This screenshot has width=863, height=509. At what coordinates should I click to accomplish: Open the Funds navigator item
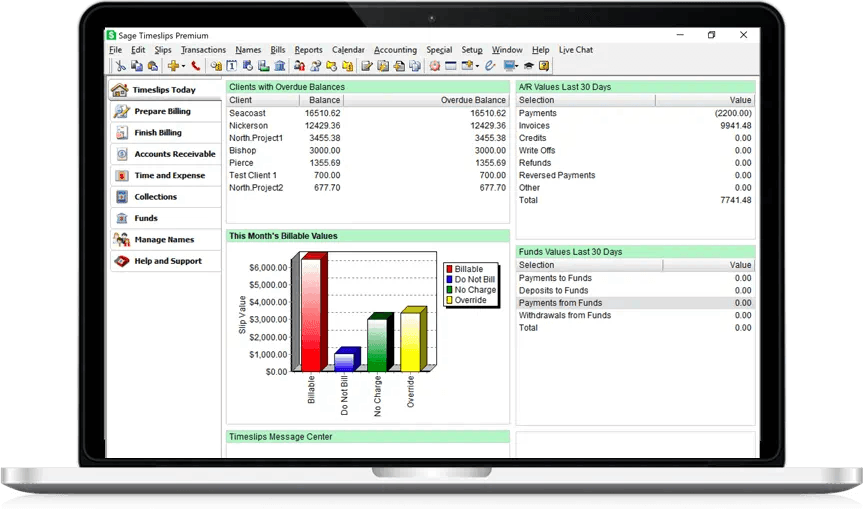click(x=166, y=218)
